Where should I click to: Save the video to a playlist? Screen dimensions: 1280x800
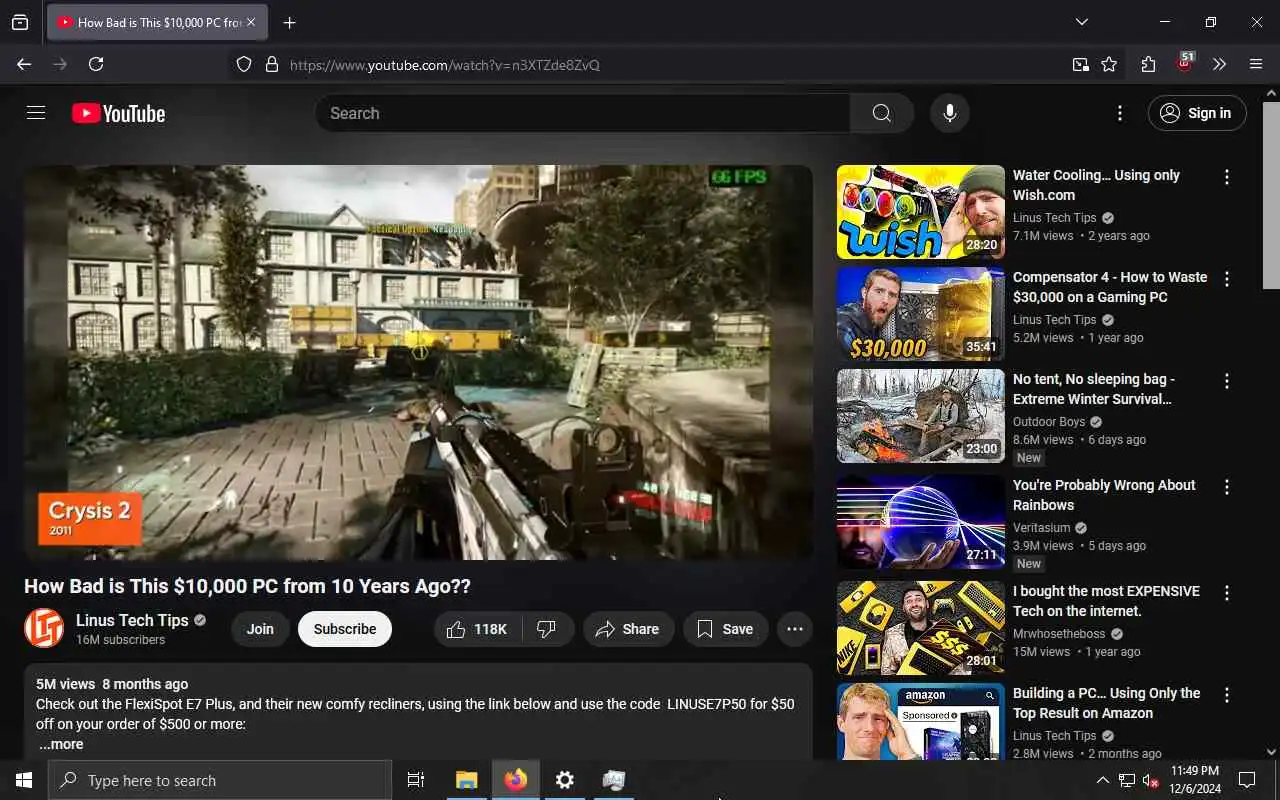coord(726,629)
